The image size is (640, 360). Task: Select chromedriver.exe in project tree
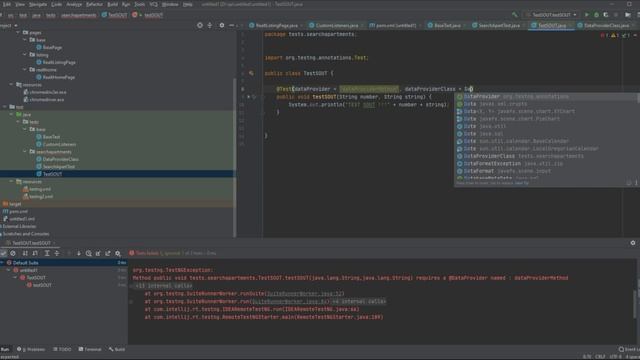47,99
